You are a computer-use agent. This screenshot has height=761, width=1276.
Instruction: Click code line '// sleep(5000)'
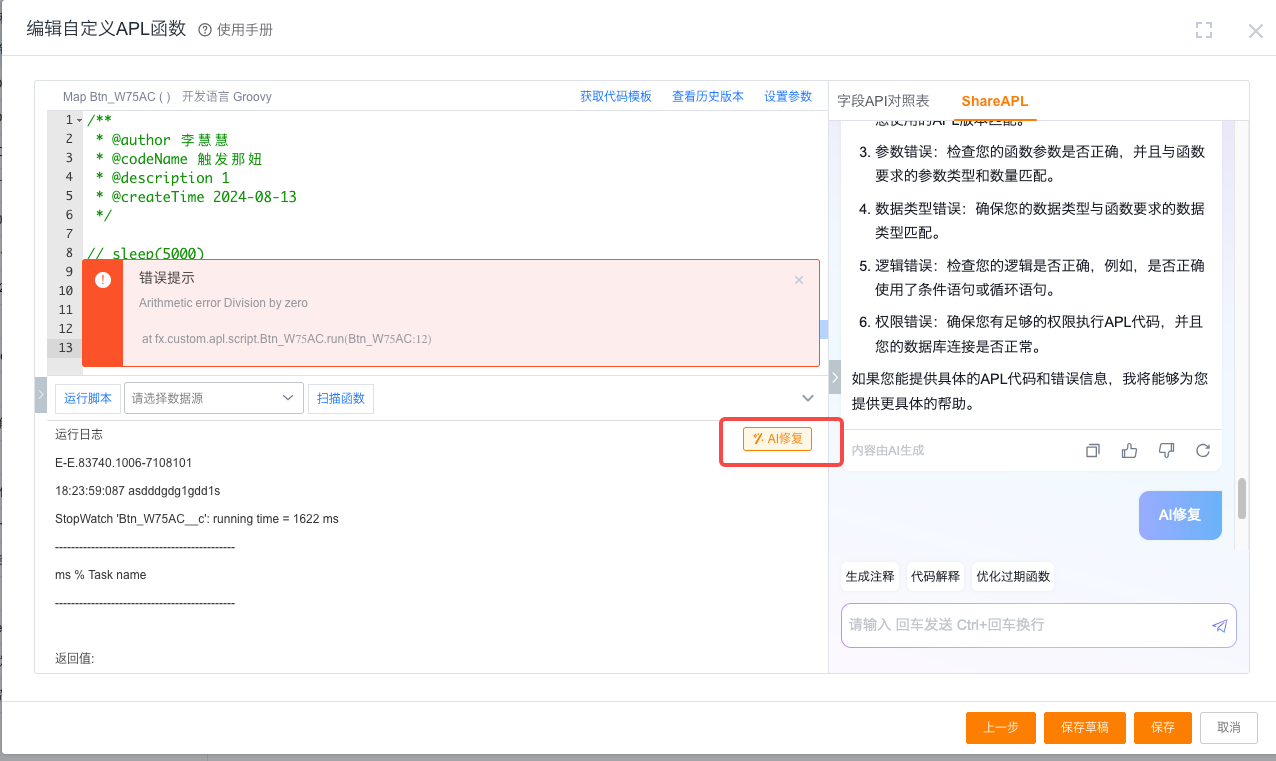(x=146, y=254)
